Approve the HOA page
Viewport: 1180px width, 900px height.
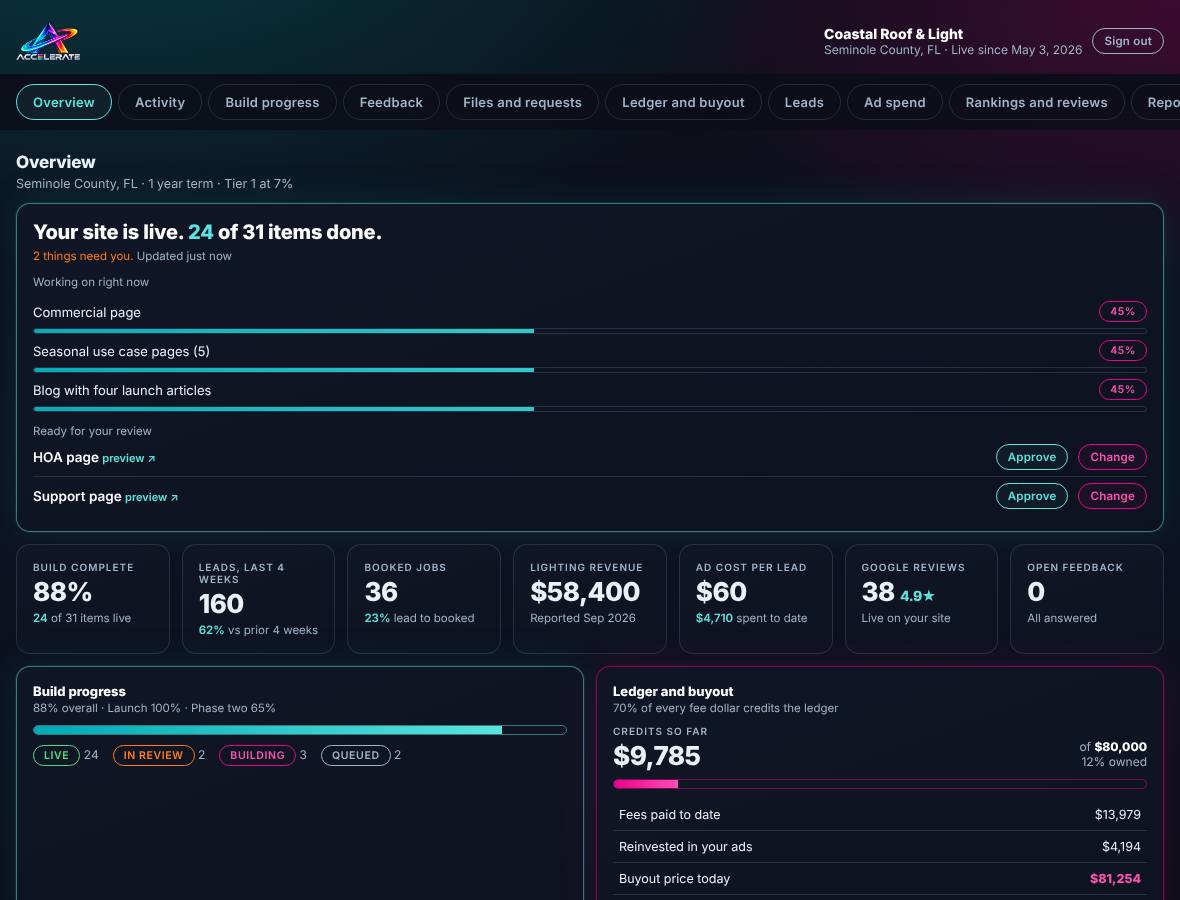(x=1032, y=457)
